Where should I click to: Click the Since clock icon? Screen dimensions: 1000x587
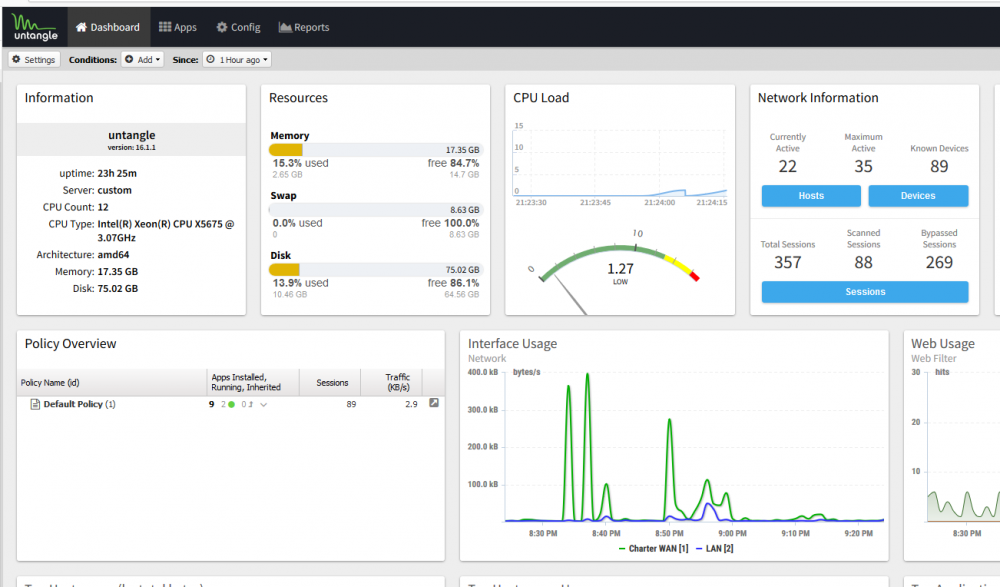210,59
